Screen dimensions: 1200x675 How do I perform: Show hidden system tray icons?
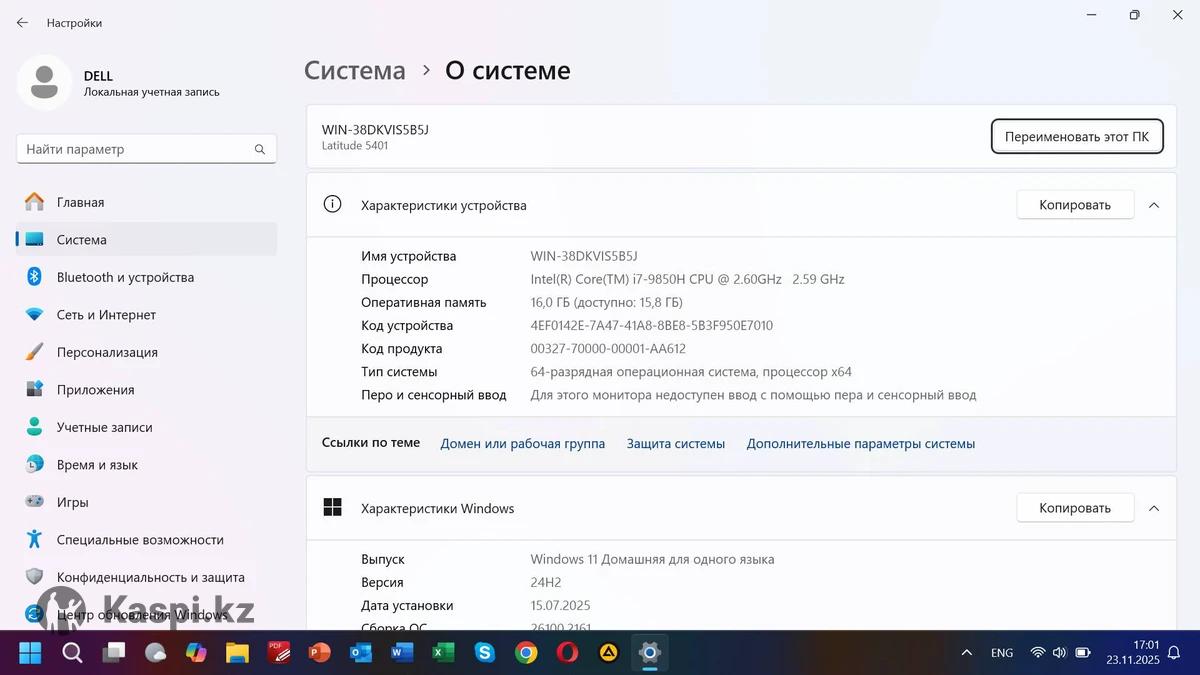[966, 653]
